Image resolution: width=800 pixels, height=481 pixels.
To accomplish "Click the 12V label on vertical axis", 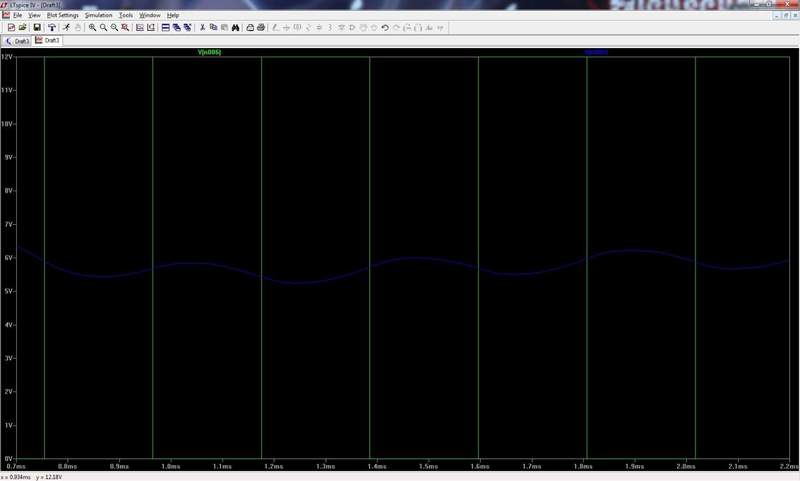I will tap(7, 57).
